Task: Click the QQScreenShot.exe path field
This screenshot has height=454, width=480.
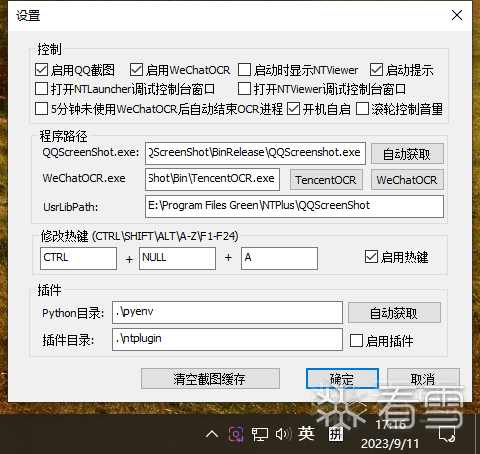Action: (255, 153)
